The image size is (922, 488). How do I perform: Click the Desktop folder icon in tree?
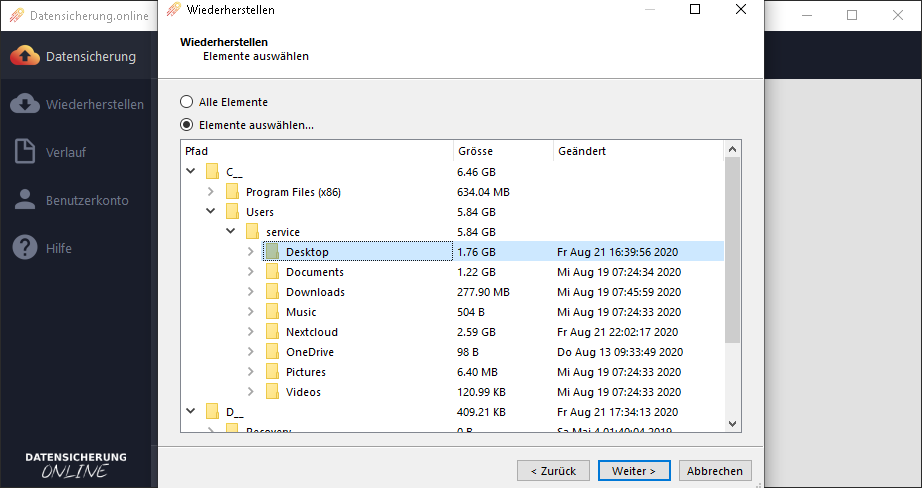272,252
